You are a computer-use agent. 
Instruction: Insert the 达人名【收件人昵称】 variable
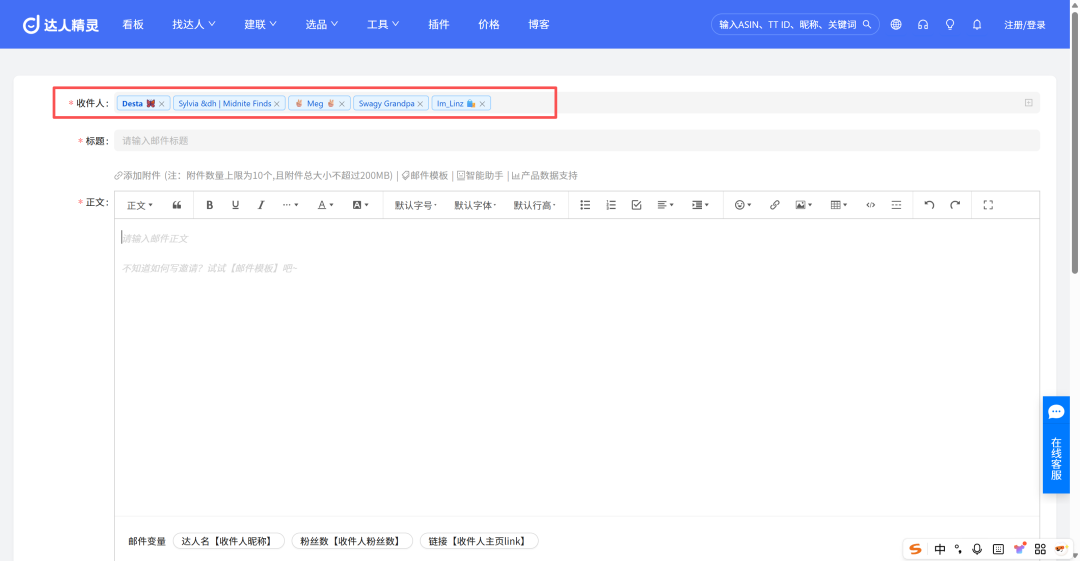coord(229,541)
